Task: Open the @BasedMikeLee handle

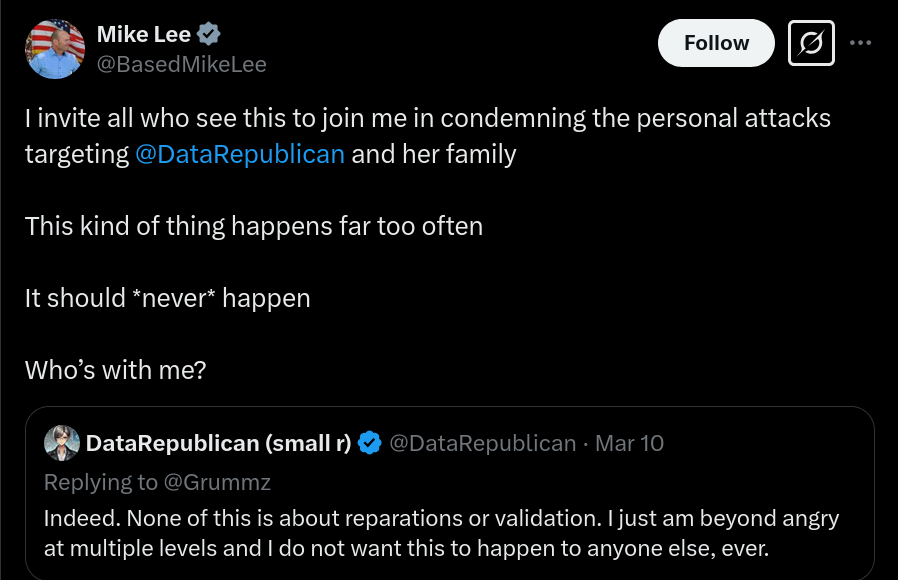Action: [182, 64]
